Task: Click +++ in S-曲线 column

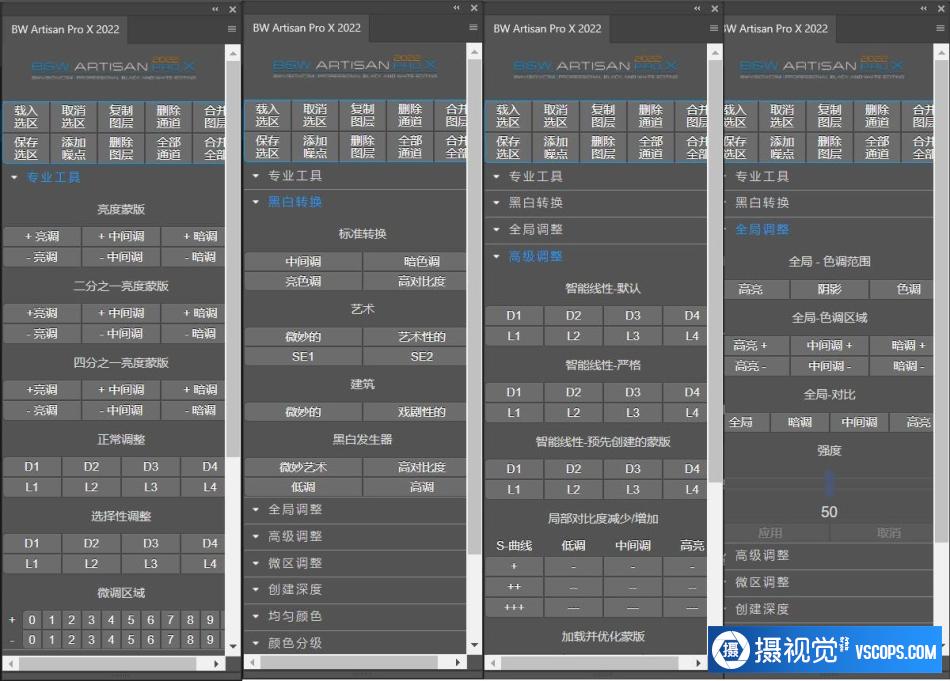Action: [x=514, y=607]
